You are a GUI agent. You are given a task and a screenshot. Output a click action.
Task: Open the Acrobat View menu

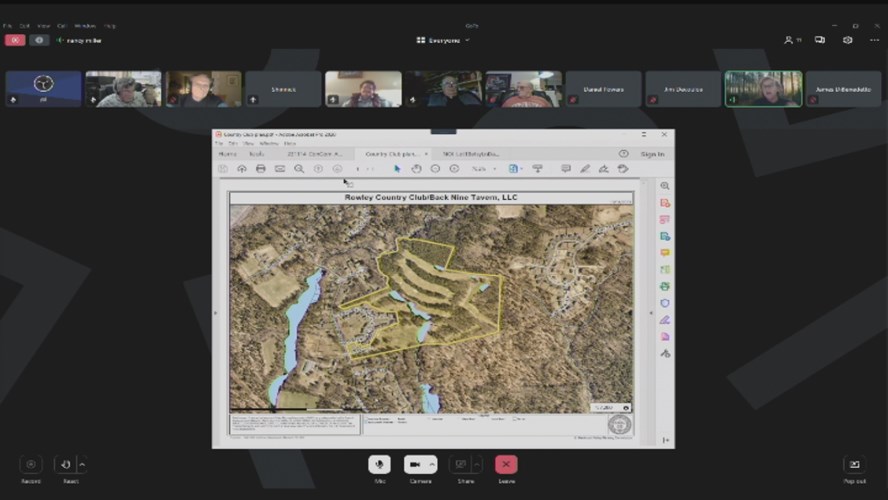[x=249, y=144]
